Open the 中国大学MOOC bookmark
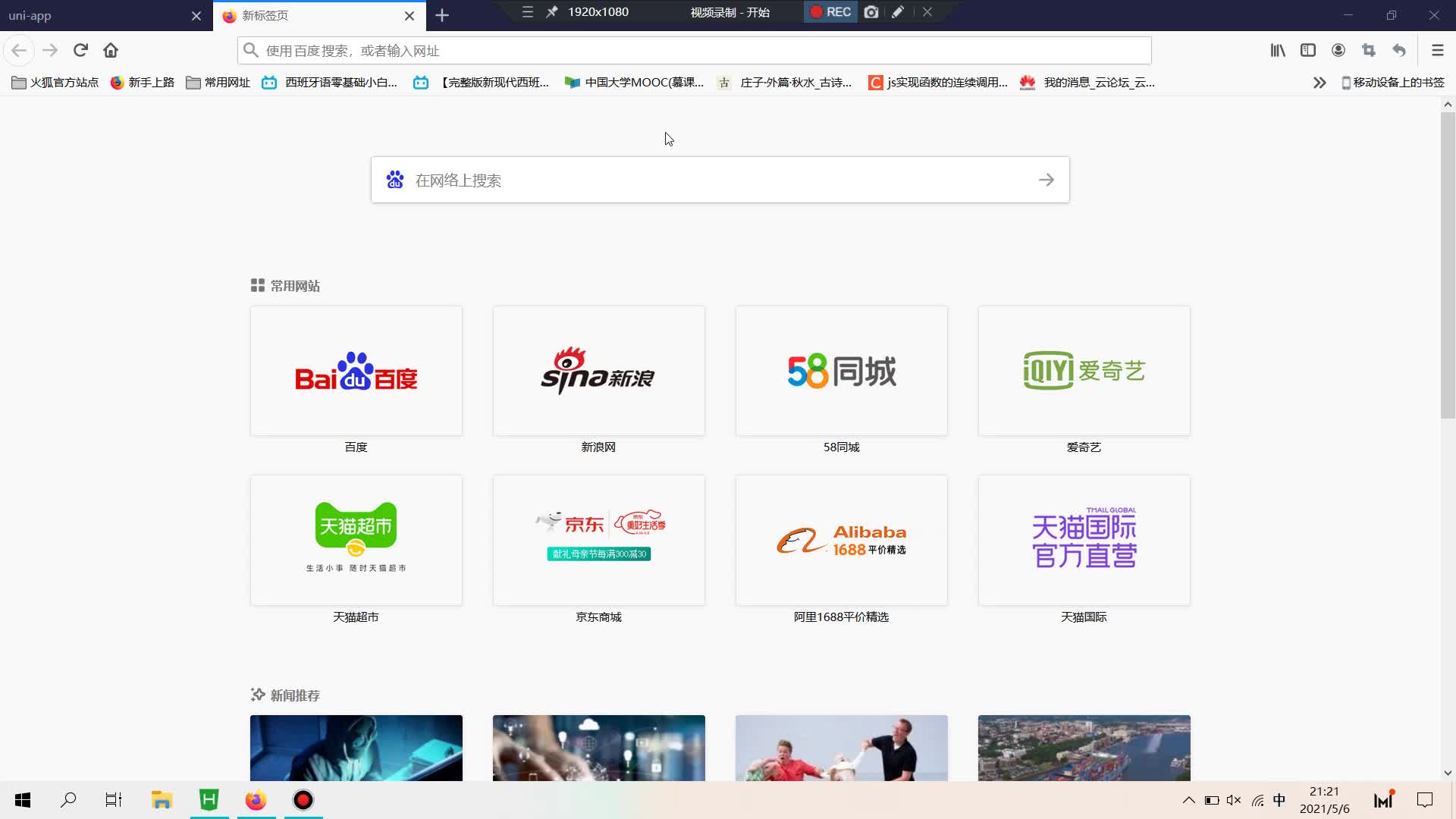The image size is (1456, 819). 635,83
